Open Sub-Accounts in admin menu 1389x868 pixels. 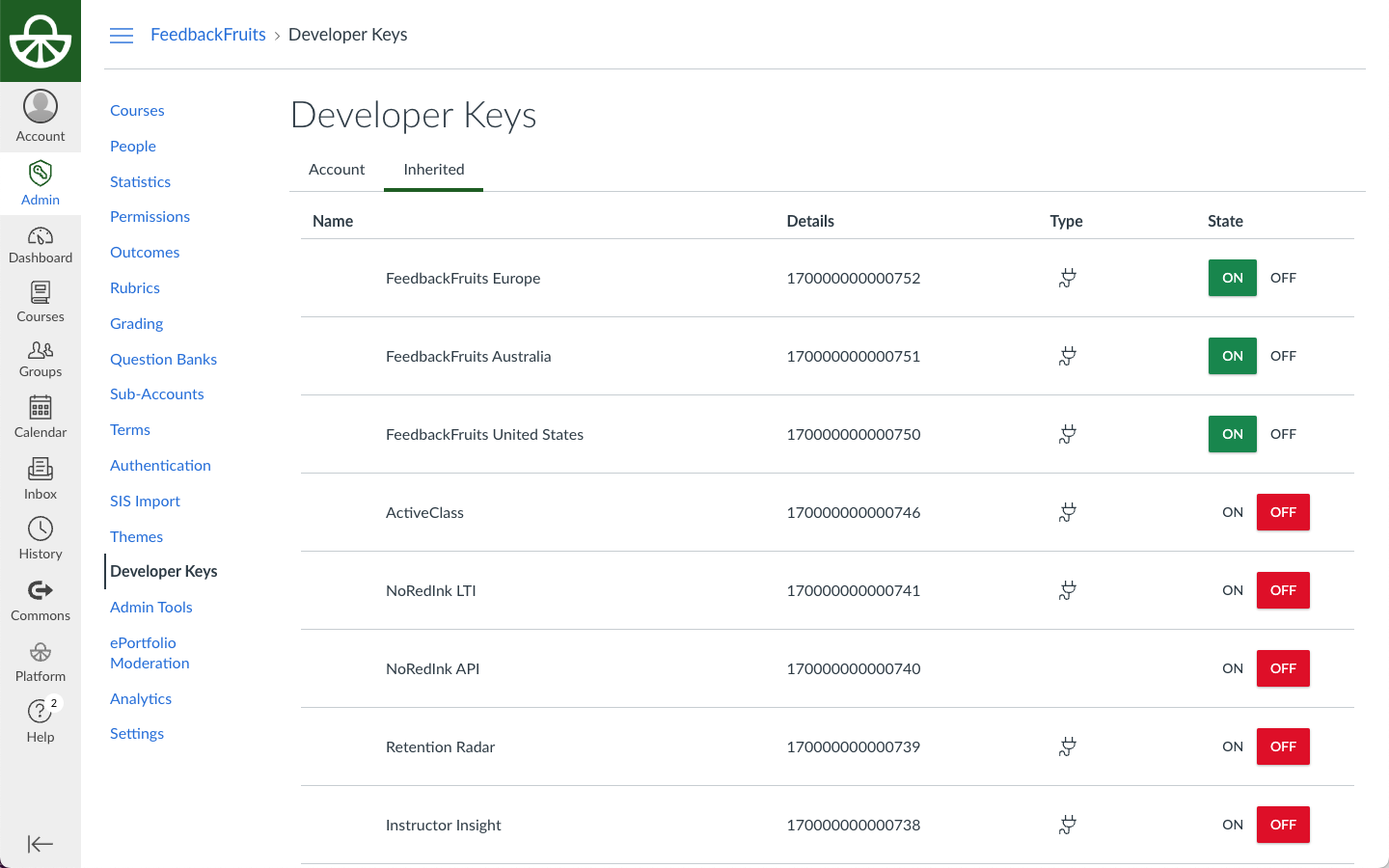(x=157, y=393)
